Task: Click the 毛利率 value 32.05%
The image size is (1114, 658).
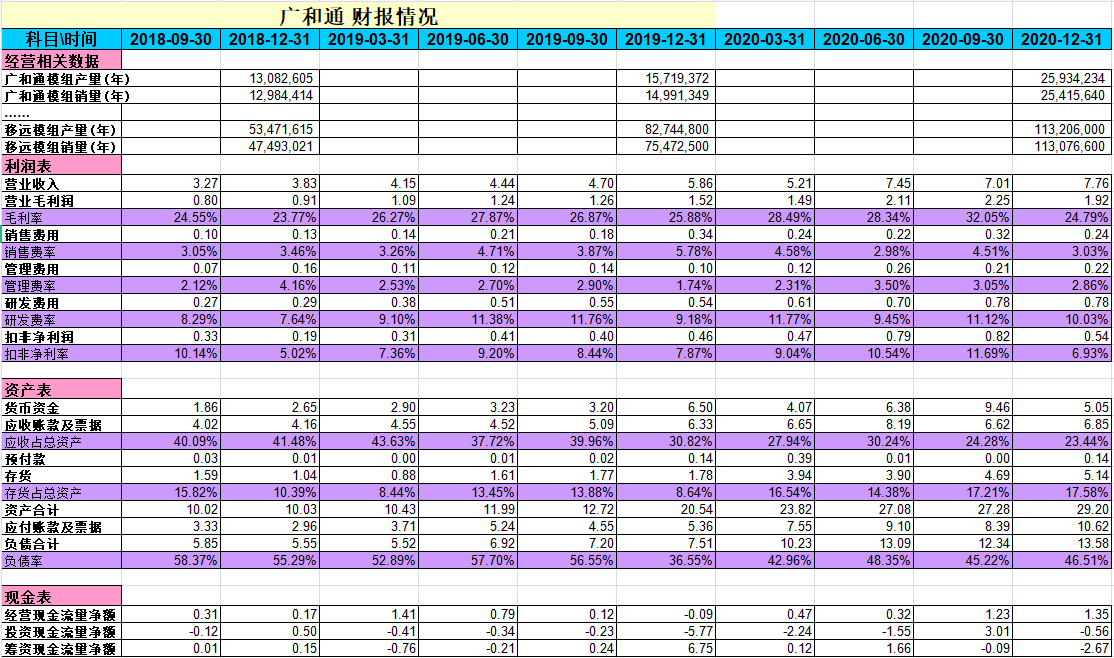Action: 963,217
